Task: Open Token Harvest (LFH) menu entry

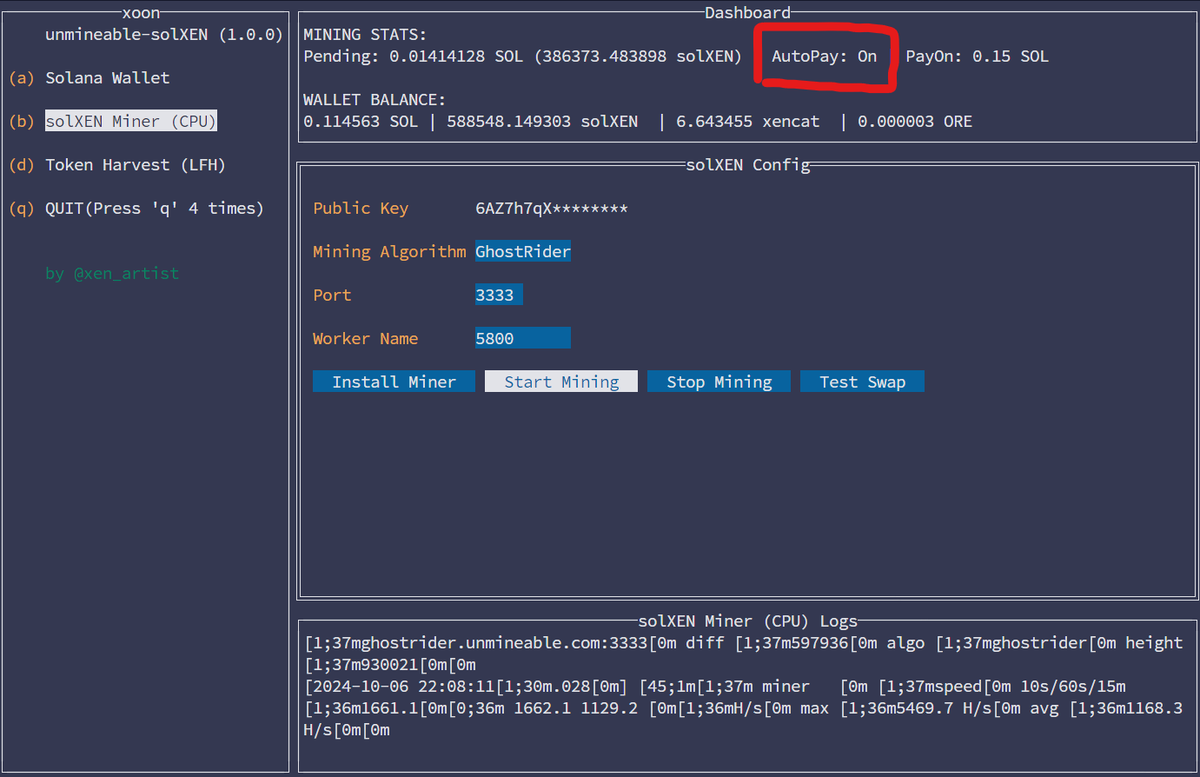Action: [x=135, y=165]
